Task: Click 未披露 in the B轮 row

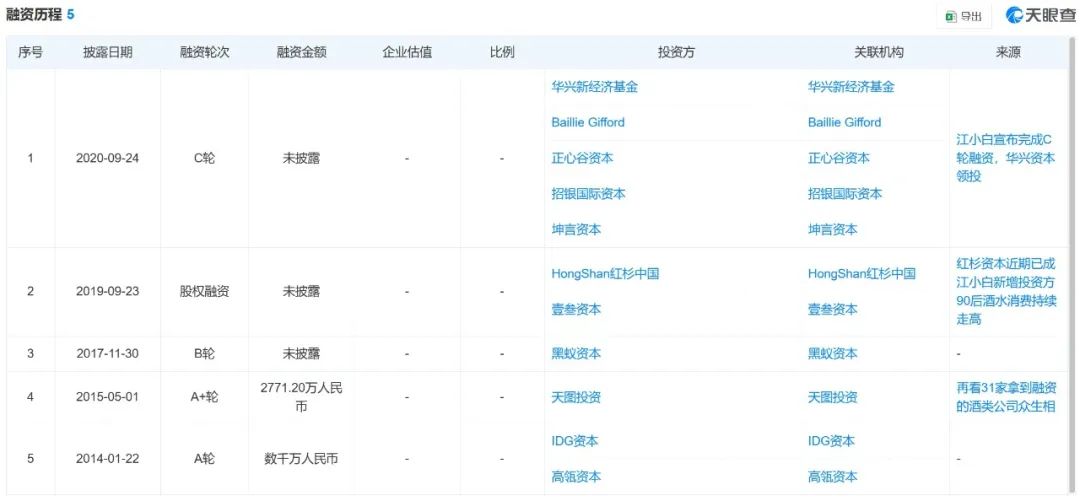Action: [301, 354]
